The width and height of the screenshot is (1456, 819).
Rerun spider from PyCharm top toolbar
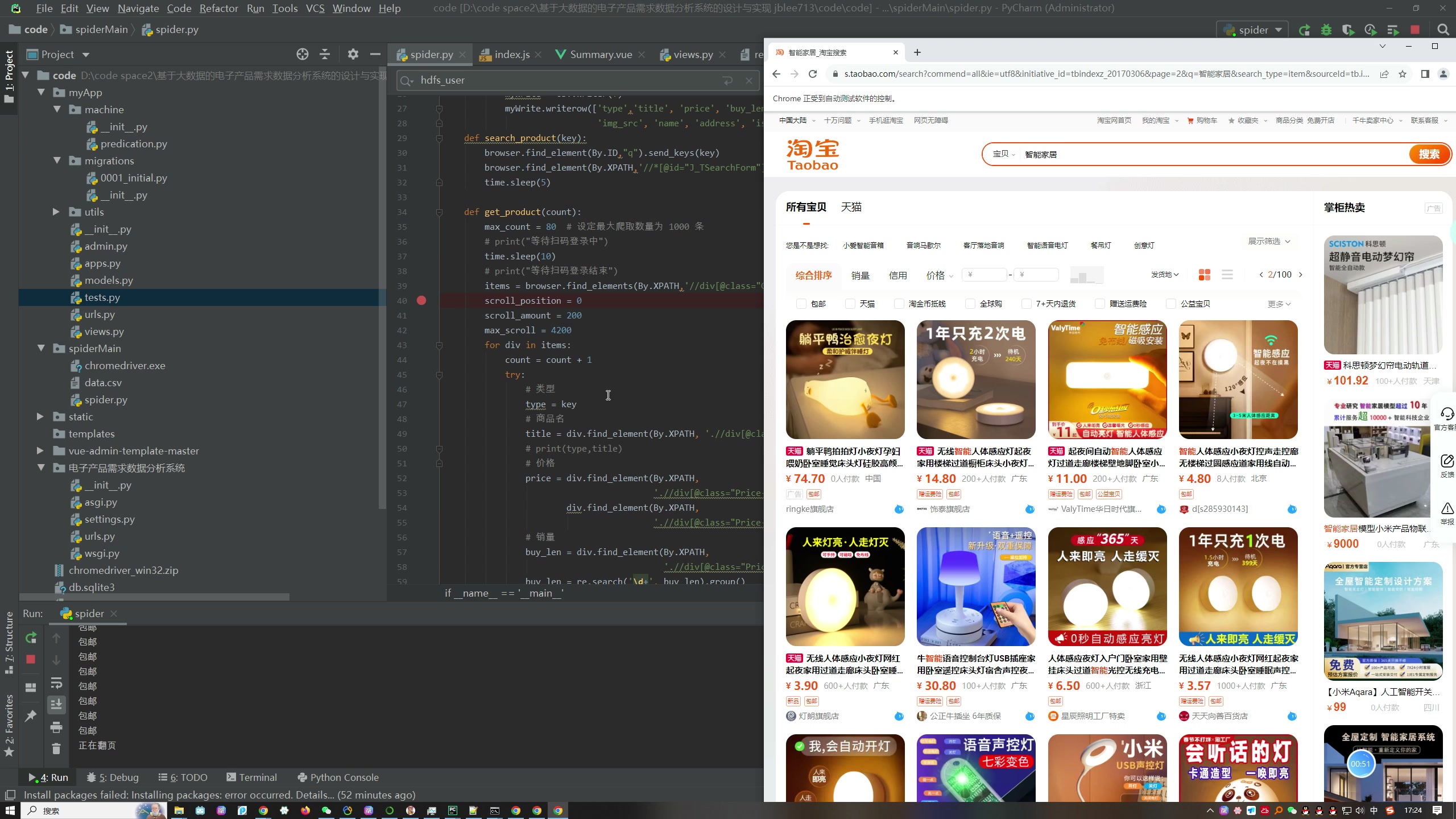pos(1304,30)
